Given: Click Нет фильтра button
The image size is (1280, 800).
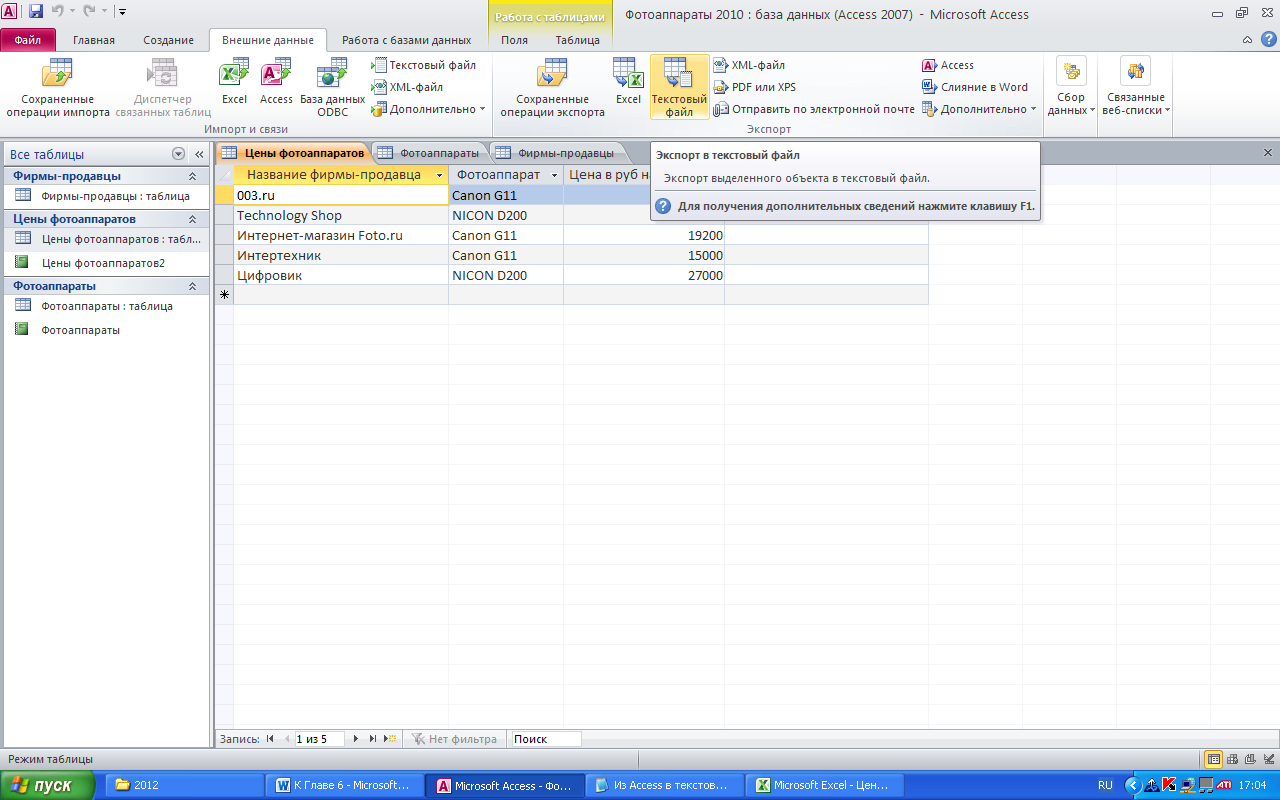Looking at the screenshot, I should pos(454,739).
